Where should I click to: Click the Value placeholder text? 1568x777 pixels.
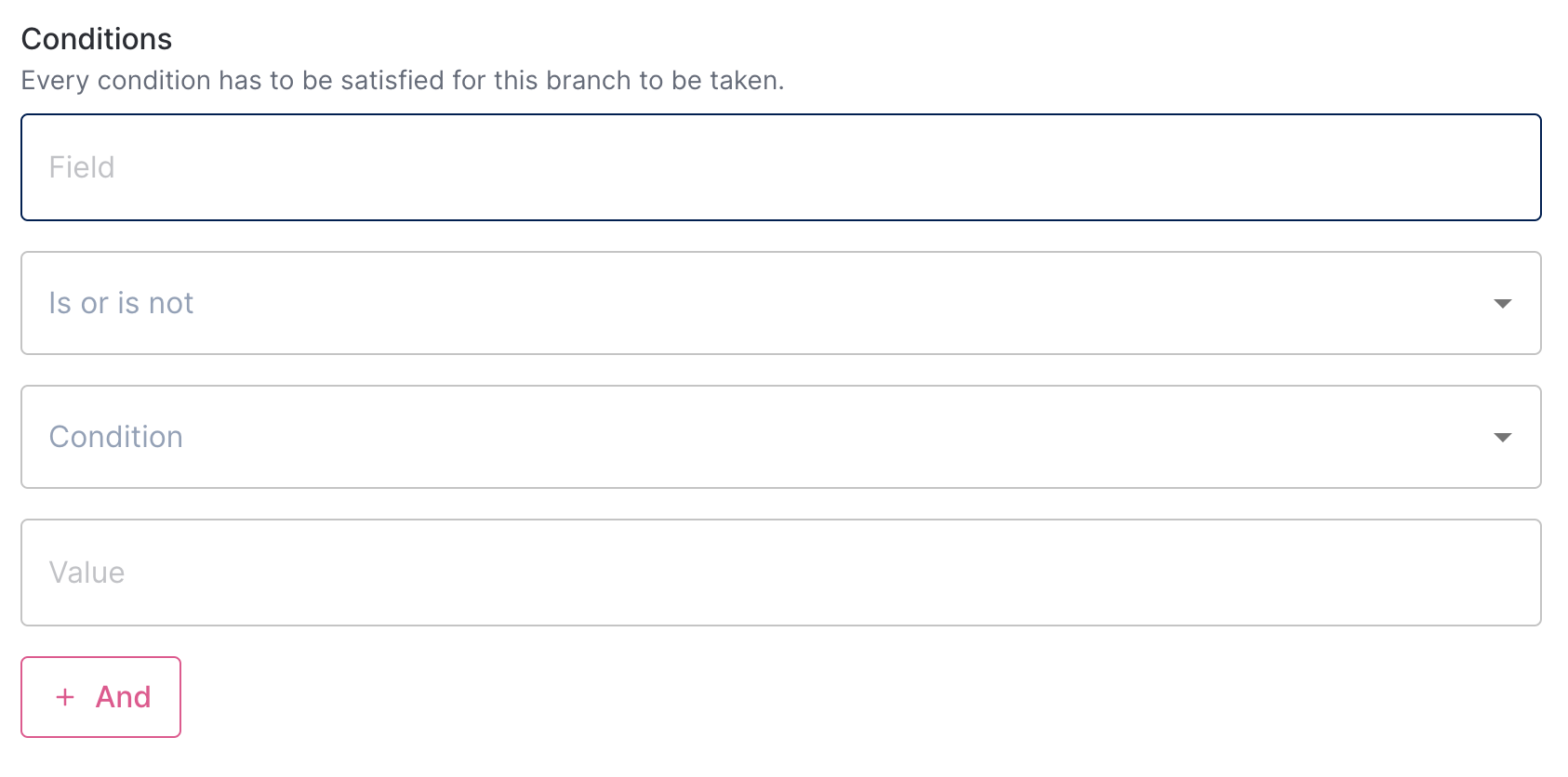(x=86, y=573)
